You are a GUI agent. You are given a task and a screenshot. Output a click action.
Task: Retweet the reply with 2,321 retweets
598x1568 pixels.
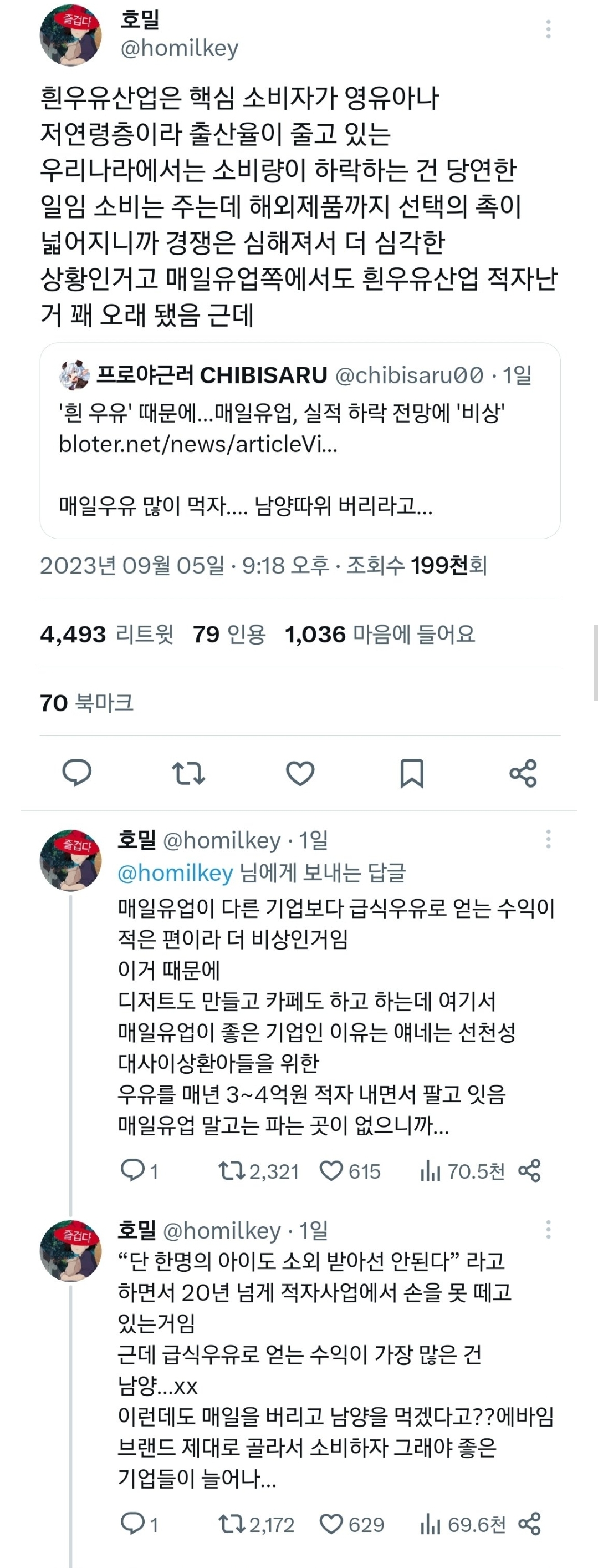pyautogui.click(x=231, y=1170)
